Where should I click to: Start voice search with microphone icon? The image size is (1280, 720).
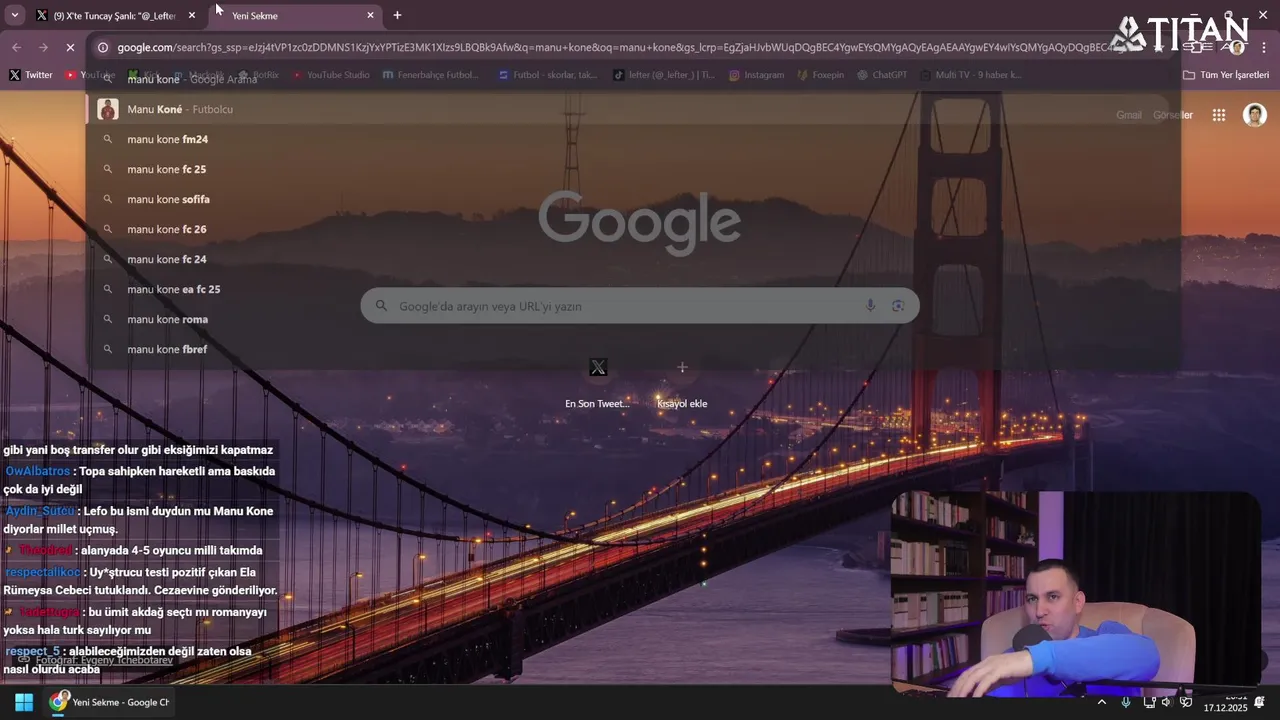tap(870, 306)
